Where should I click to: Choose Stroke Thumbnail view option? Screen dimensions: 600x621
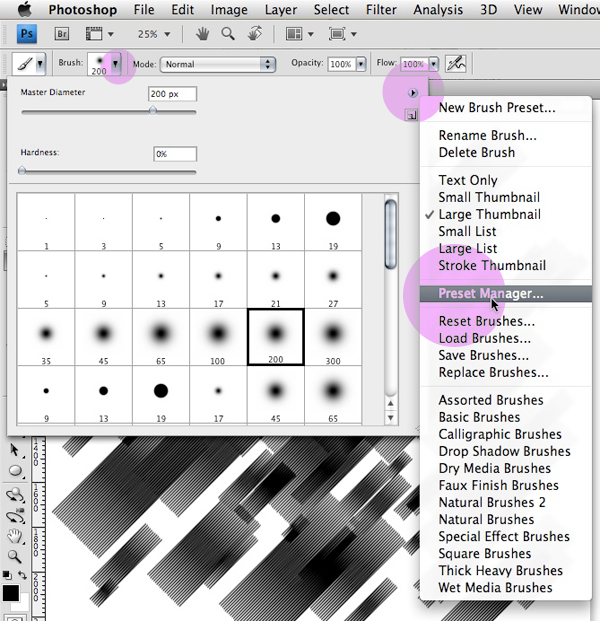pyautogui.click(x=506, y=265)
